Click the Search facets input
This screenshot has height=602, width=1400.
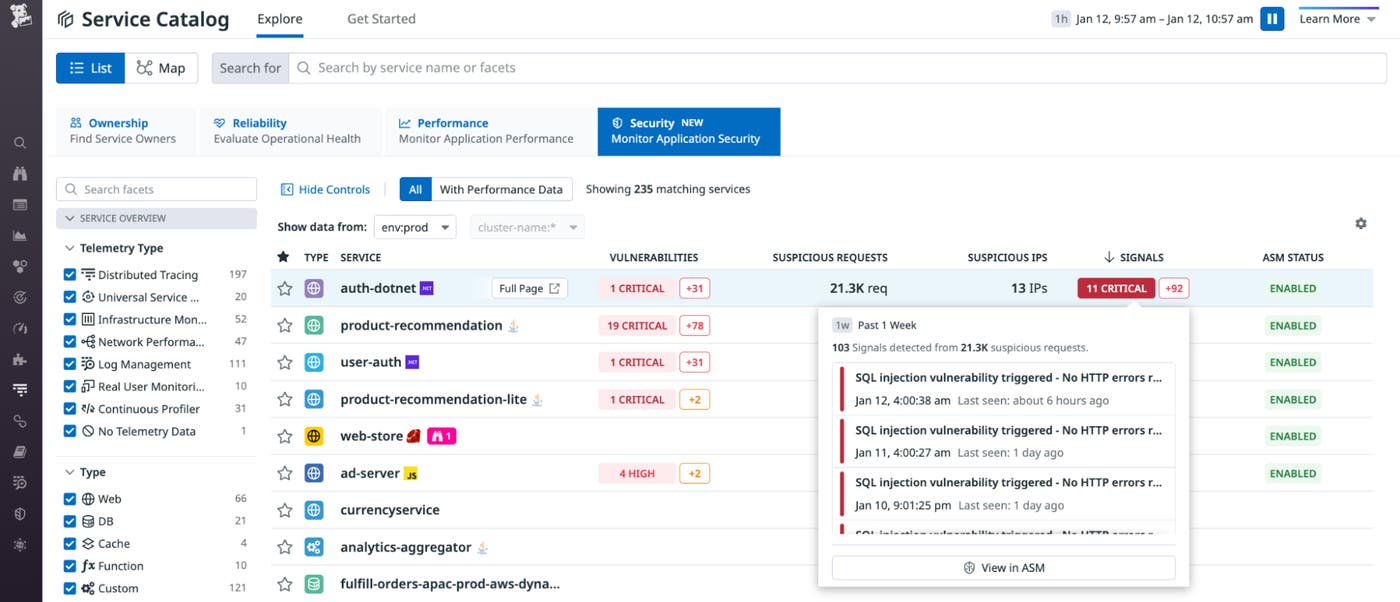(157, 189)
